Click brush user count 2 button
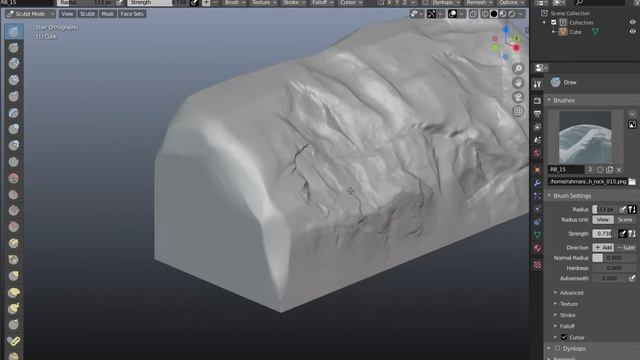 (x=590, y=169)
